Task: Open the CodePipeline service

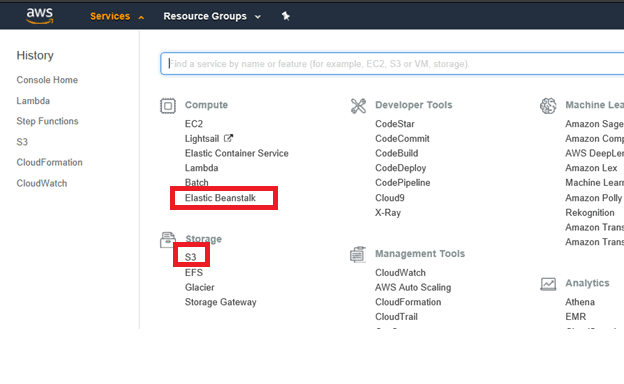Action: coord(402,183)
